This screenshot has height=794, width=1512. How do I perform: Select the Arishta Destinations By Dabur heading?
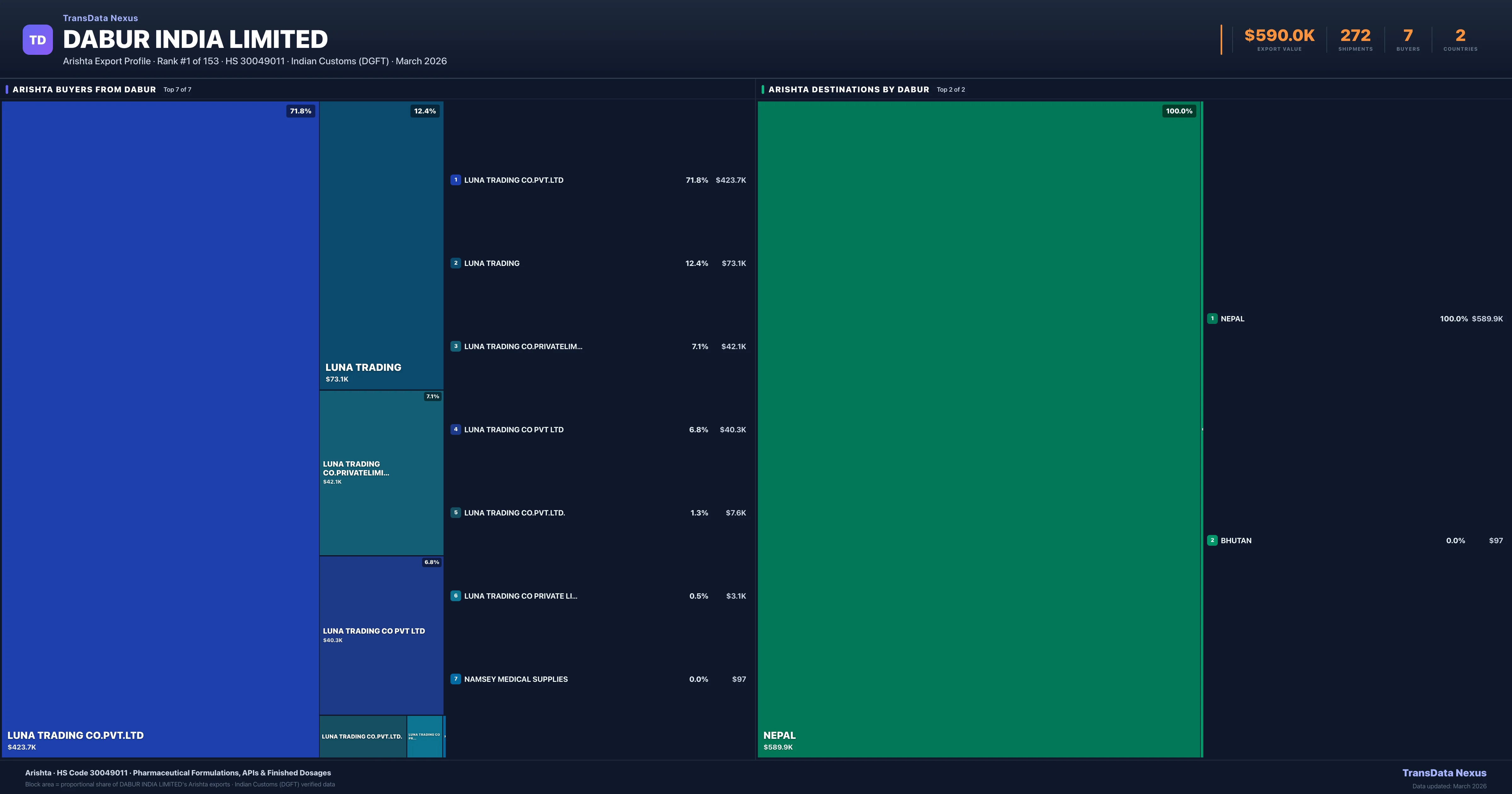(848, 89)
